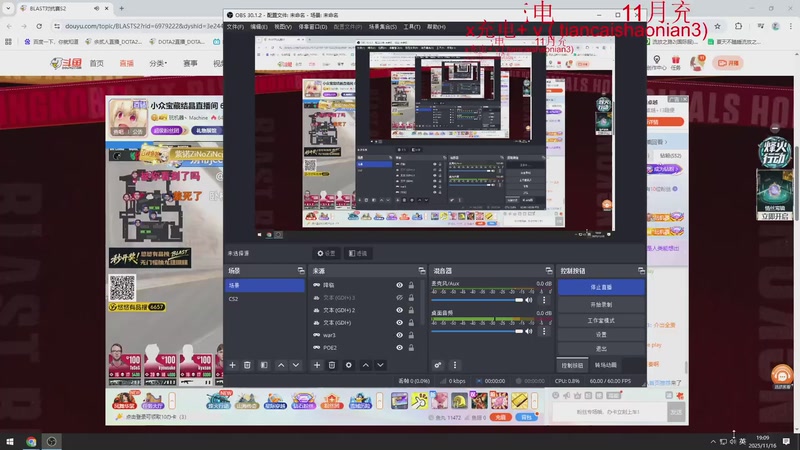Hide the topmost source in the list with its eye icon
Image resolution: width=800 pixels, height=450 pixels.
click(x=399, y=285)
